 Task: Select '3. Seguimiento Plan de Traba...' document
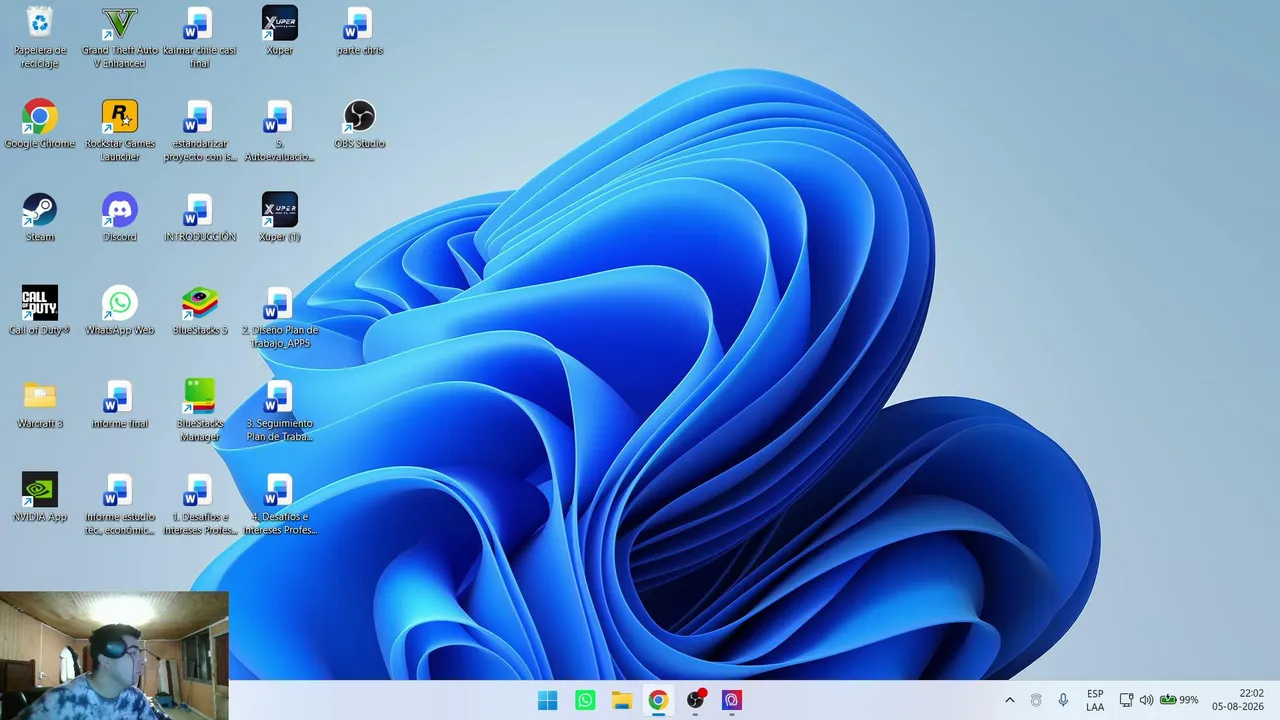pyautogui.click(x=280, y=410)
